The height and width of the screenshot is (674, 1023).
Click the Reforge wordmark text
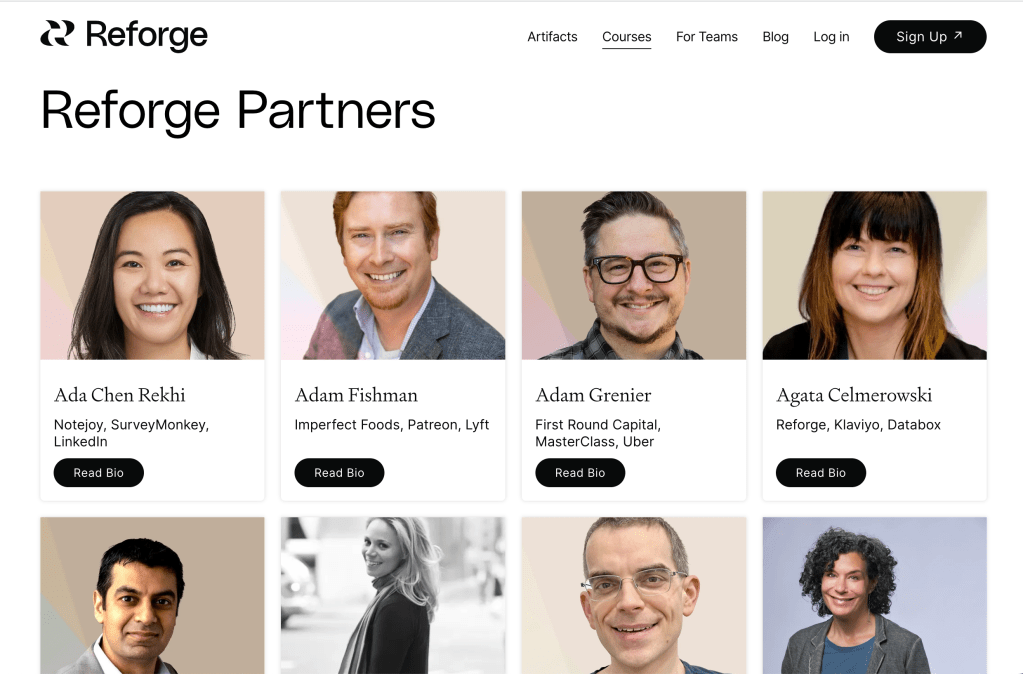[x=147, y=36]
